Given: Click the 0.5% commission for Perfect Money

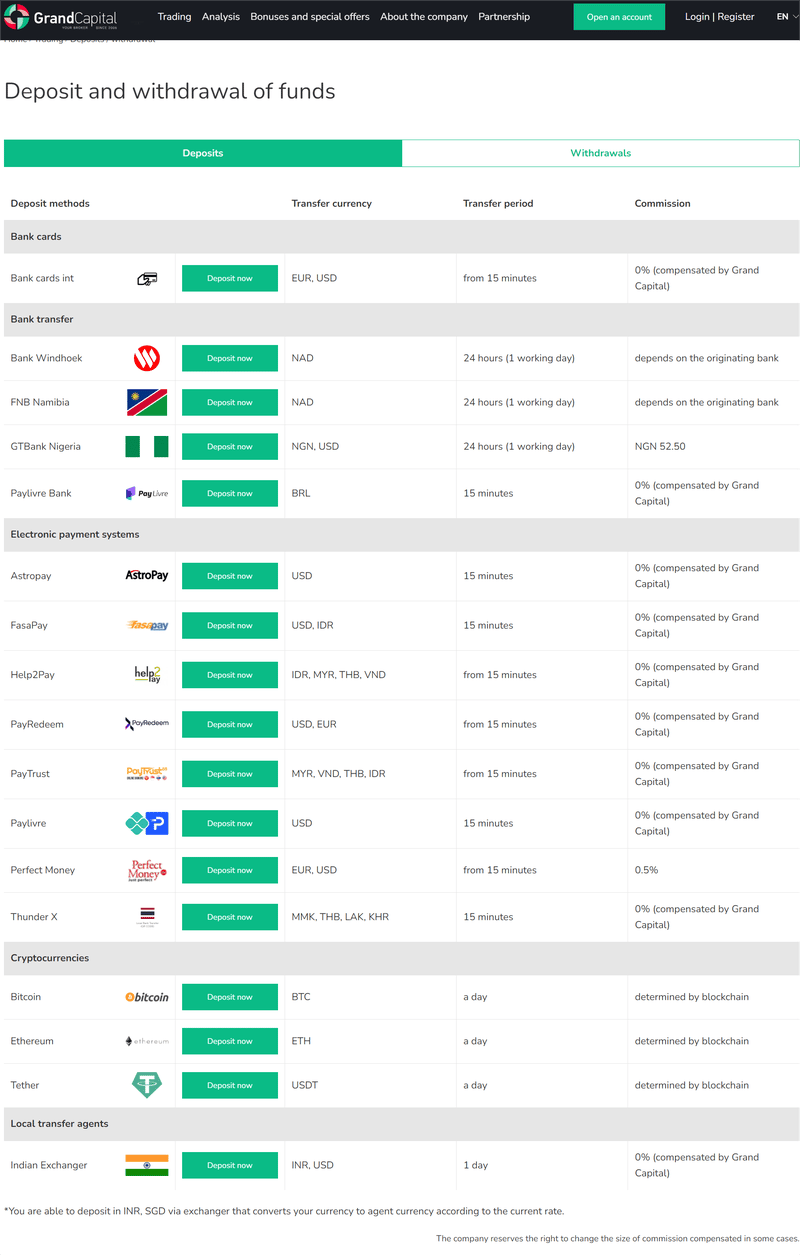Looking at the screenshot, I should 647,870.
